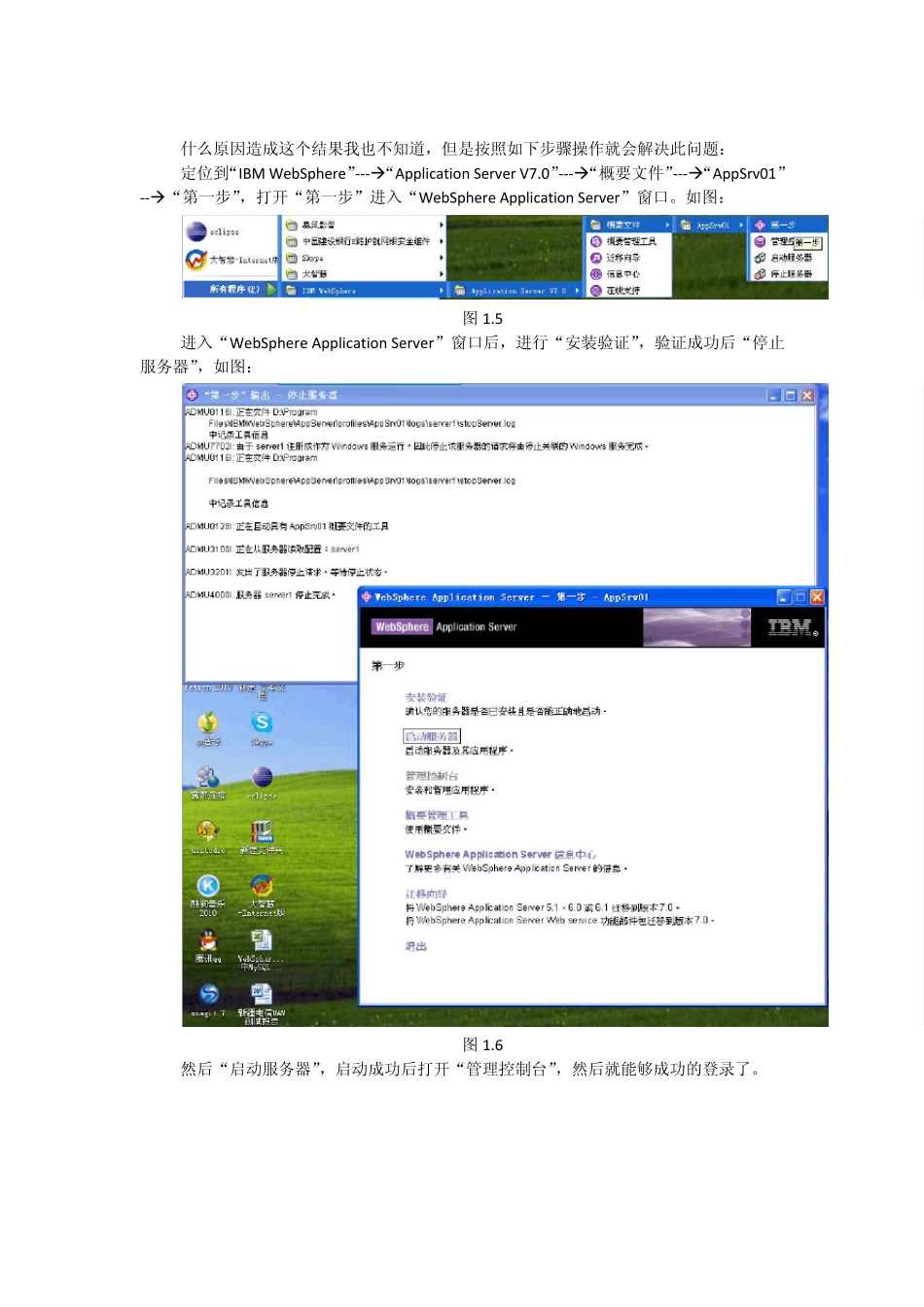The image size is (924, 1307).
Task: Open the 腾讯QQ penguin desktop icon
Action: click(208, 946)
